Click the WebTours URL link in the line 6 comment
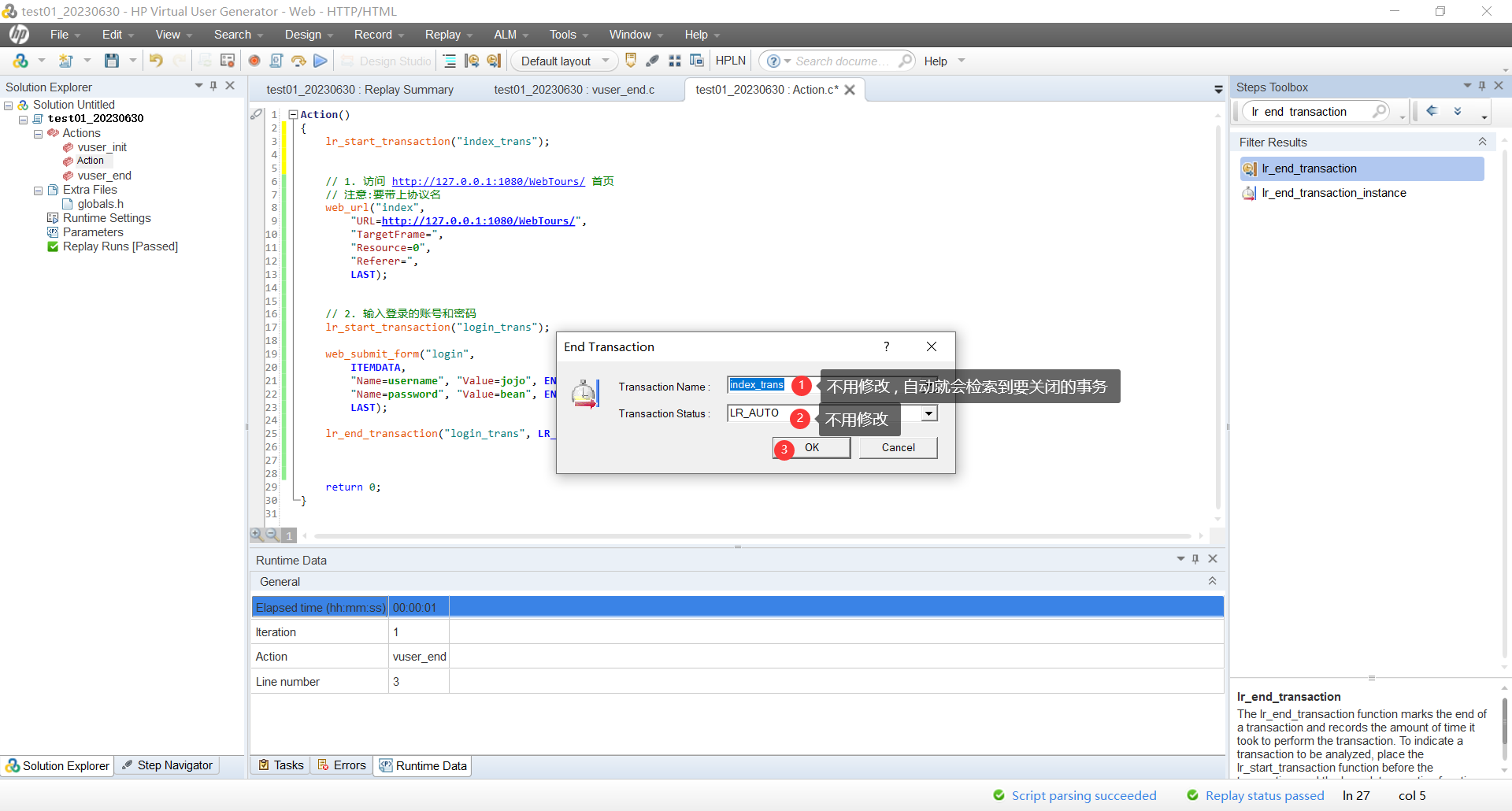Viewport: 1512px width, 811px height. click(488, 181)
